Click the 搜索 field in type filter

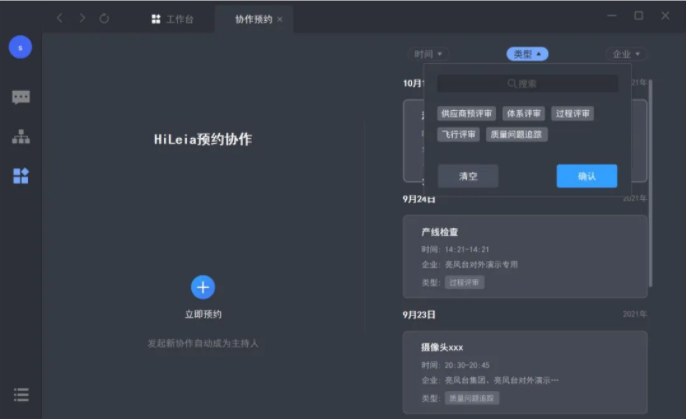[x=527, y=84]
